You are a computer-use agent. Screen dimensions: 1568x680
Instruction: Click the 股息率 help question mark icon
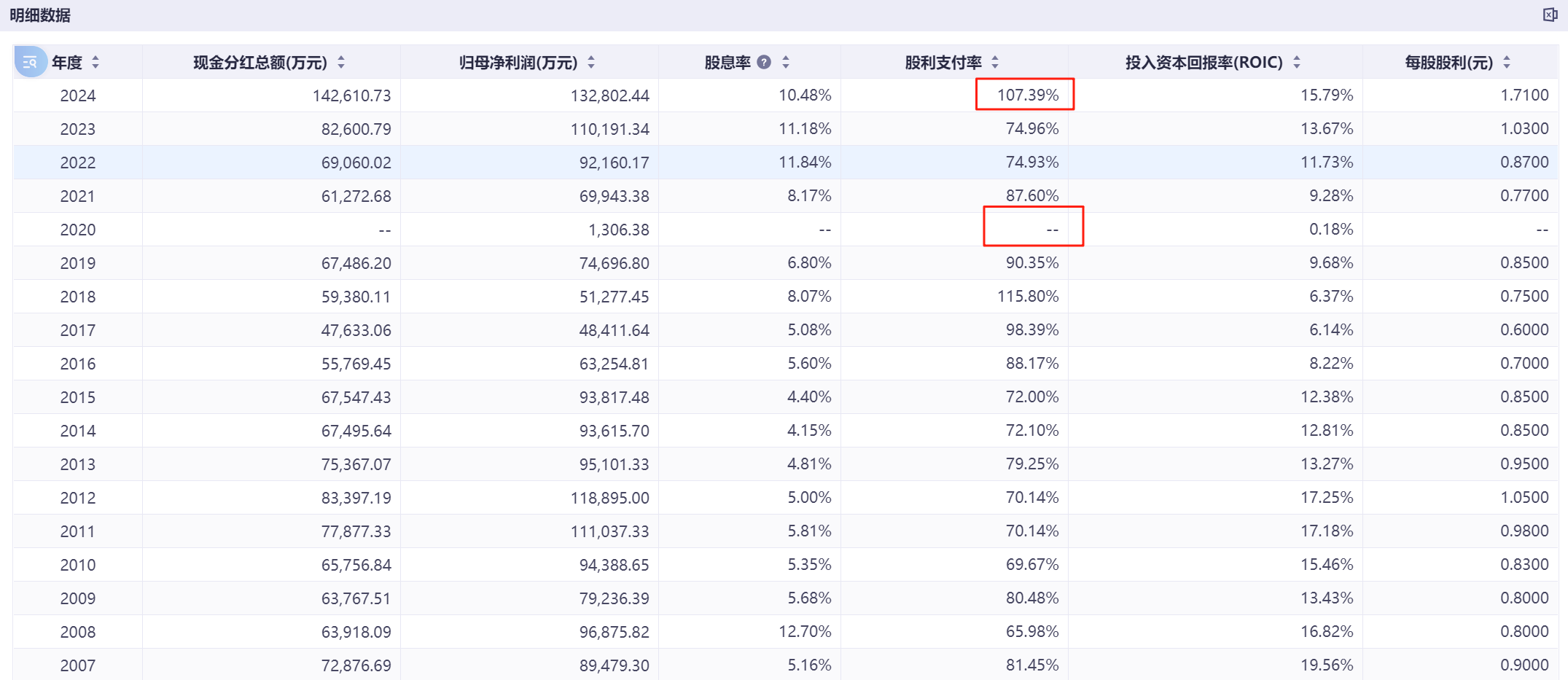764,62
